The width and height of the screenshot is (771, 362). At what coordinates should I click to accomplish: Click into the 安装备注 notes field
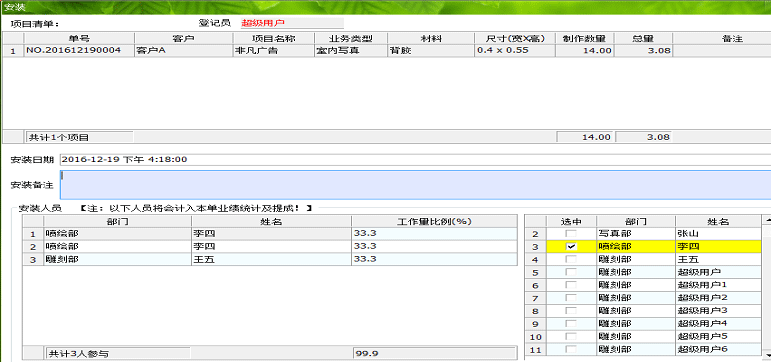tap(415, 185)
